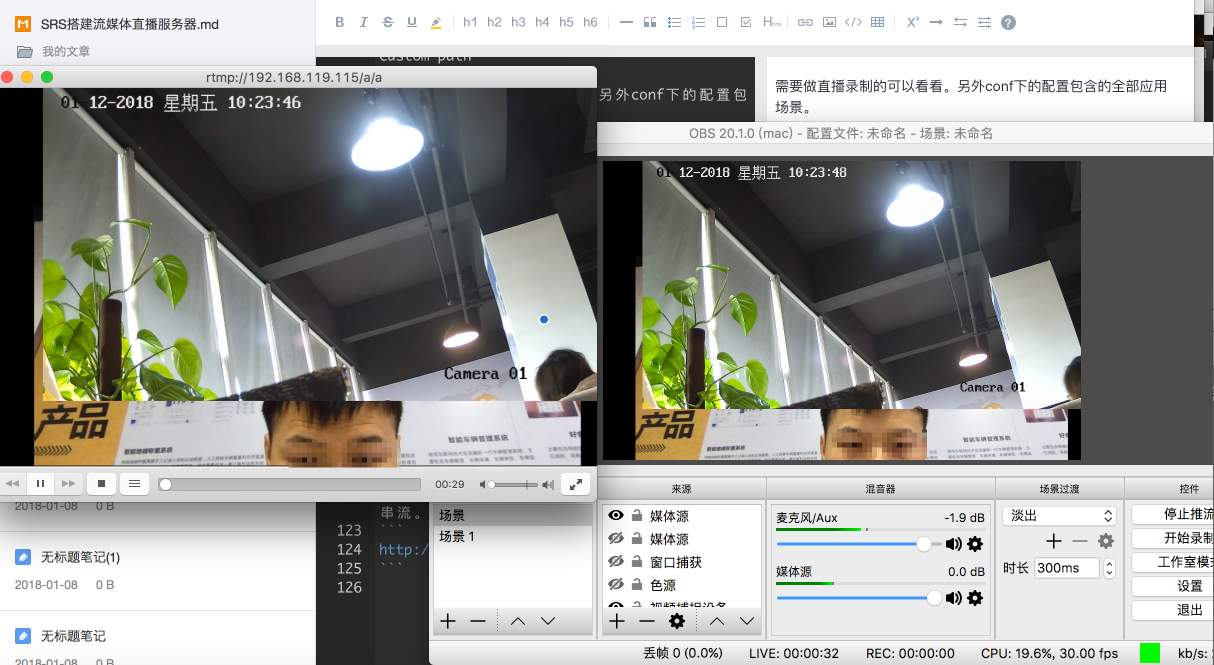Insert a block quote
This screenshot has height=665, width=1214.
[650, 22]
